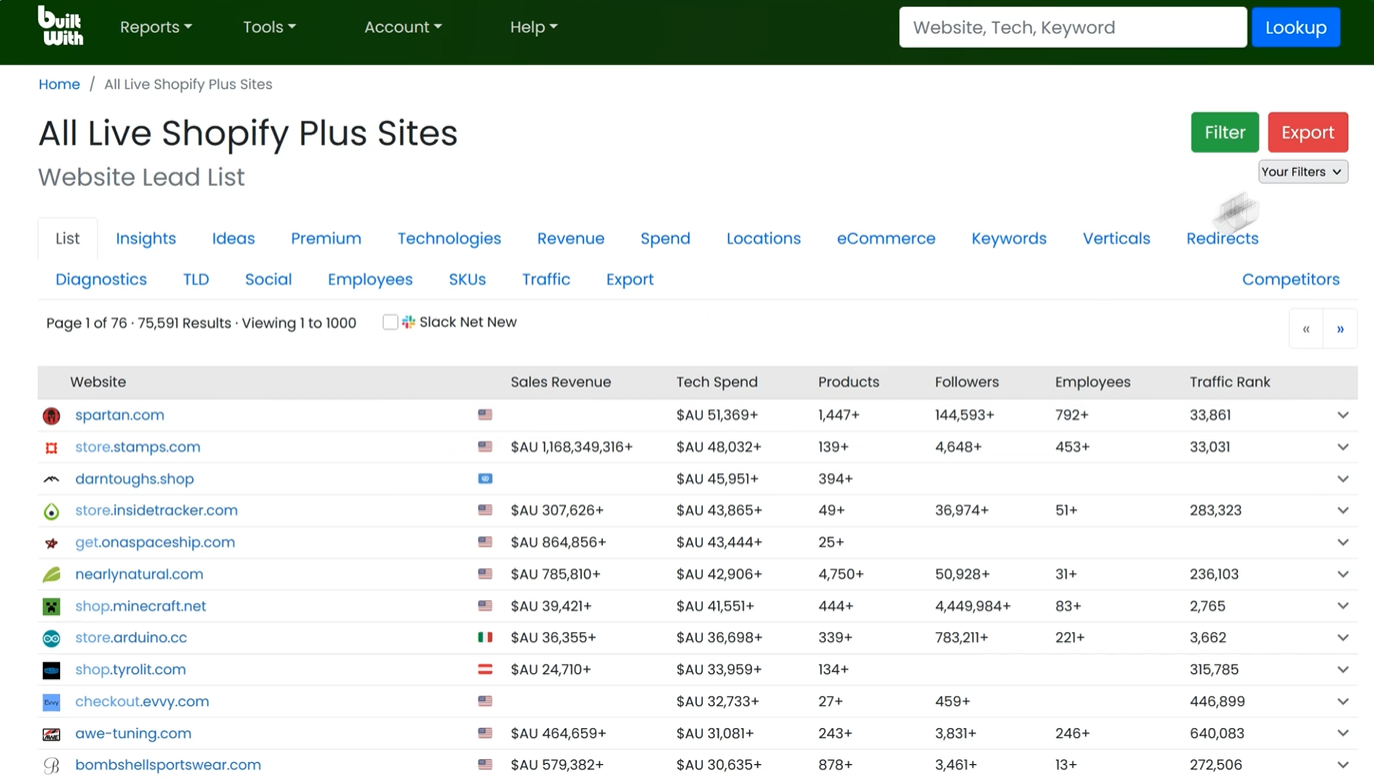The width and height of the screenshot is (1374, 778).
Task: Open the bombshellsportswear.com website link
Action: (168, 765)
